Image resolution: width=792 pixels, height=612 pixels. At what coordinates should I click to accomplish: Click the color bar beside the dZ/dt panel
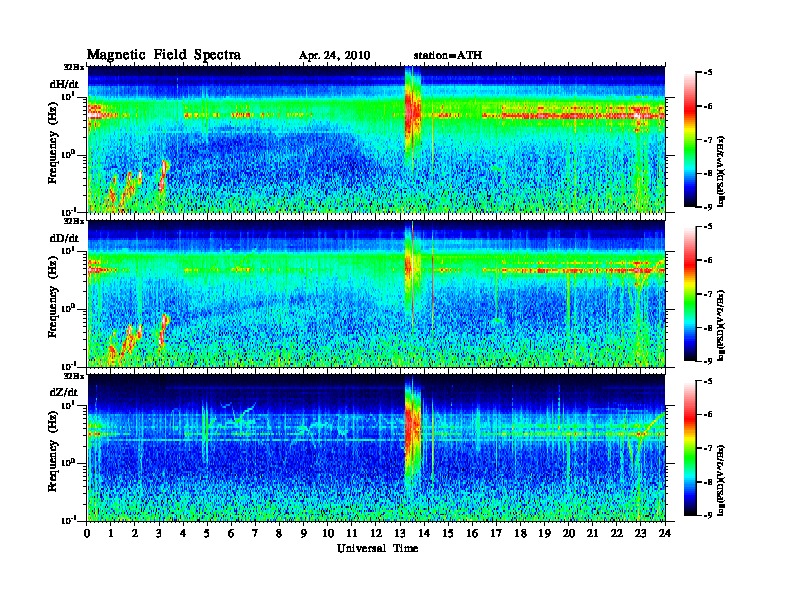690,448
